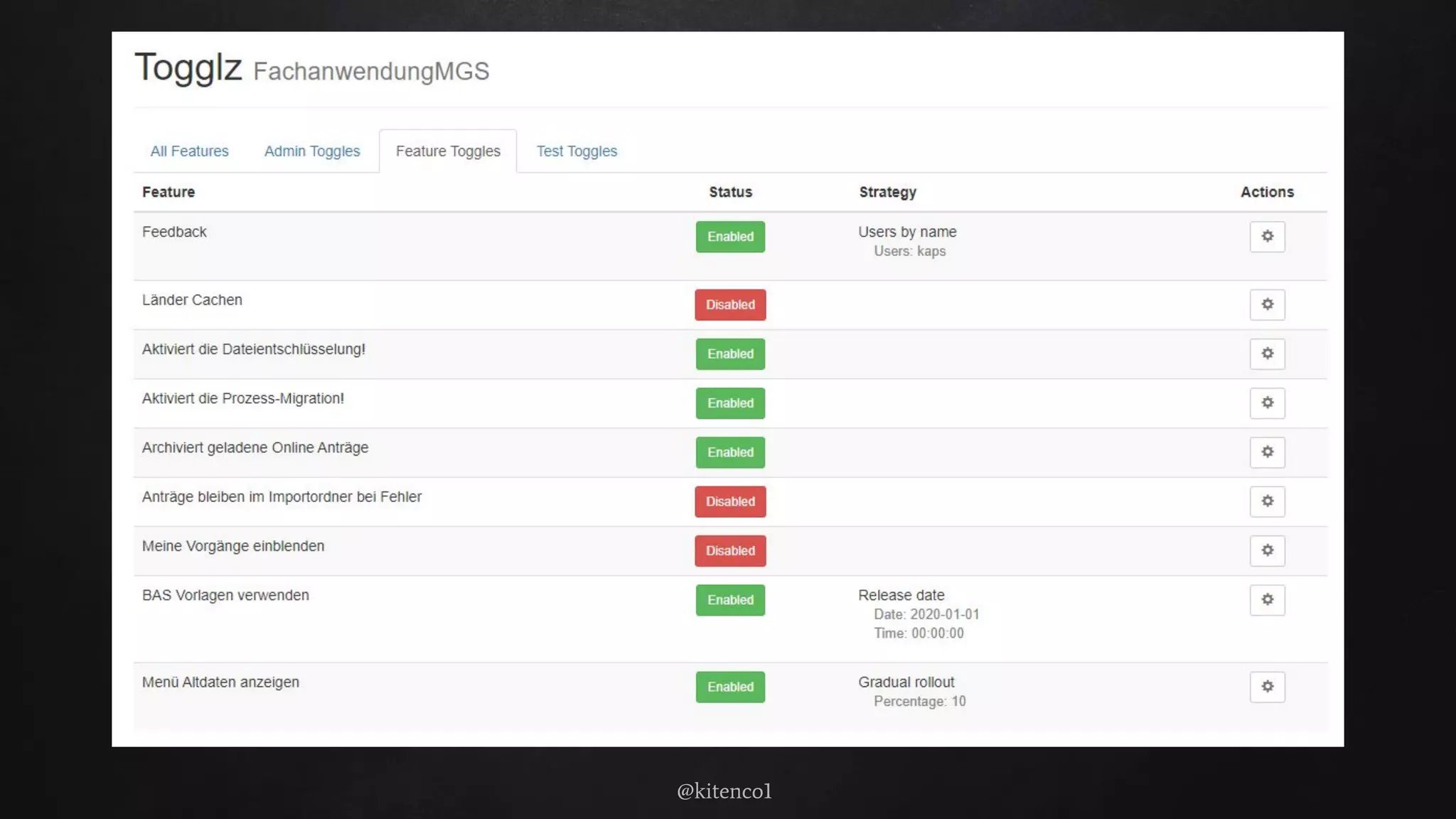Open the Admin Toggles tab
The width and height of the screenshot is (1456, 819).
[x=312, y=151]
